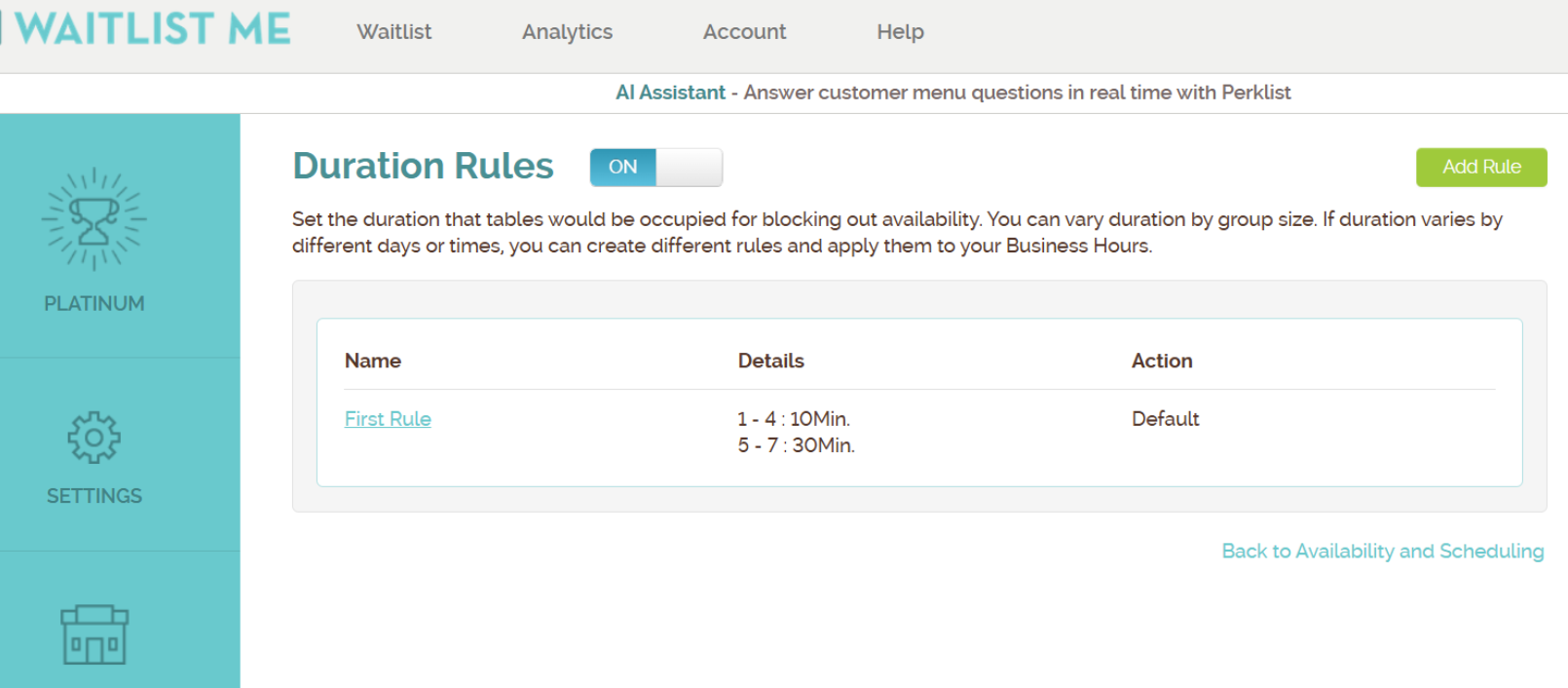Open the Waitlist menu
This screenshot has width=1568, height=688.
click(393, 31)
